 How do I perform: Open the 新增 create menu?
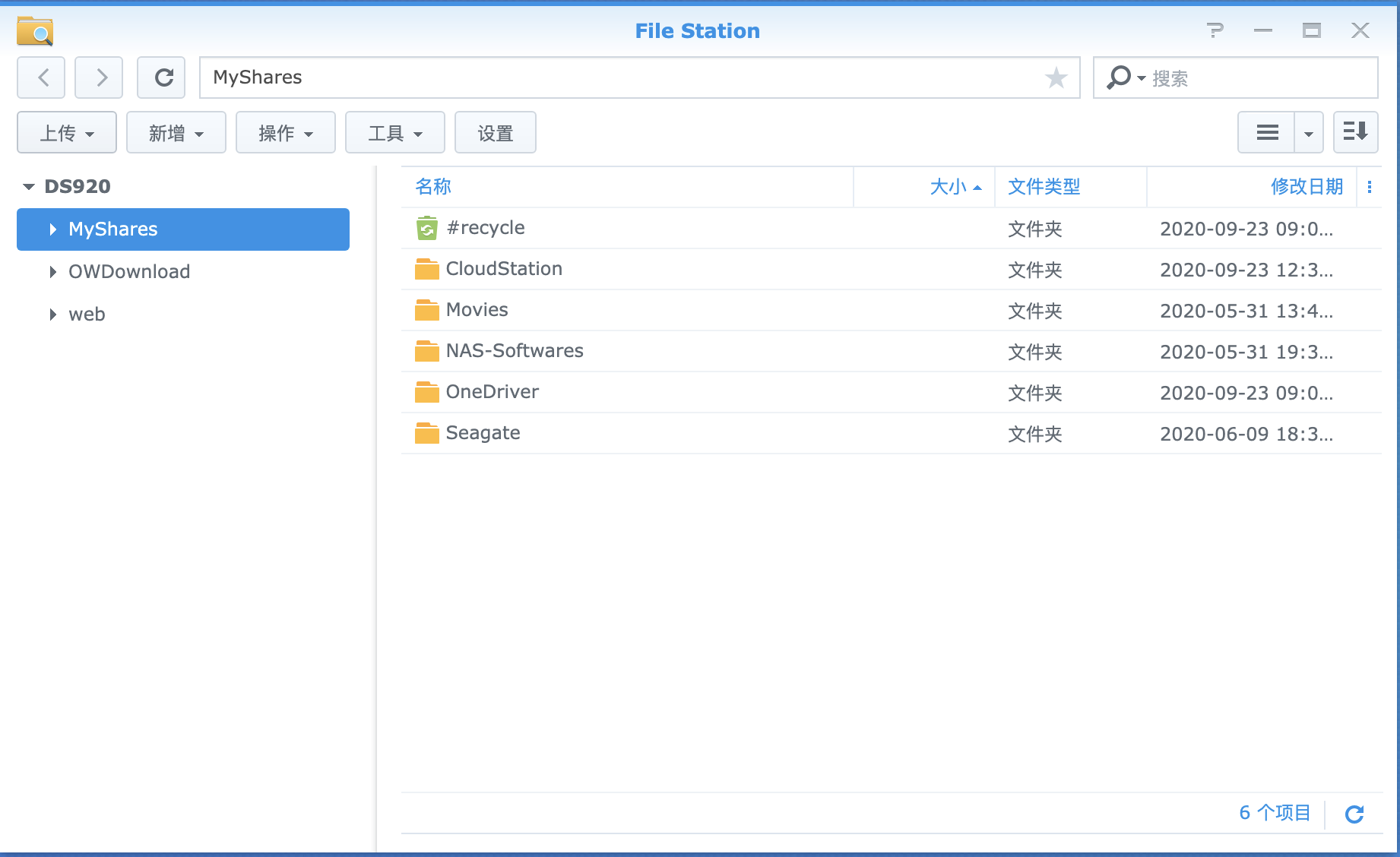coord(176,133)
